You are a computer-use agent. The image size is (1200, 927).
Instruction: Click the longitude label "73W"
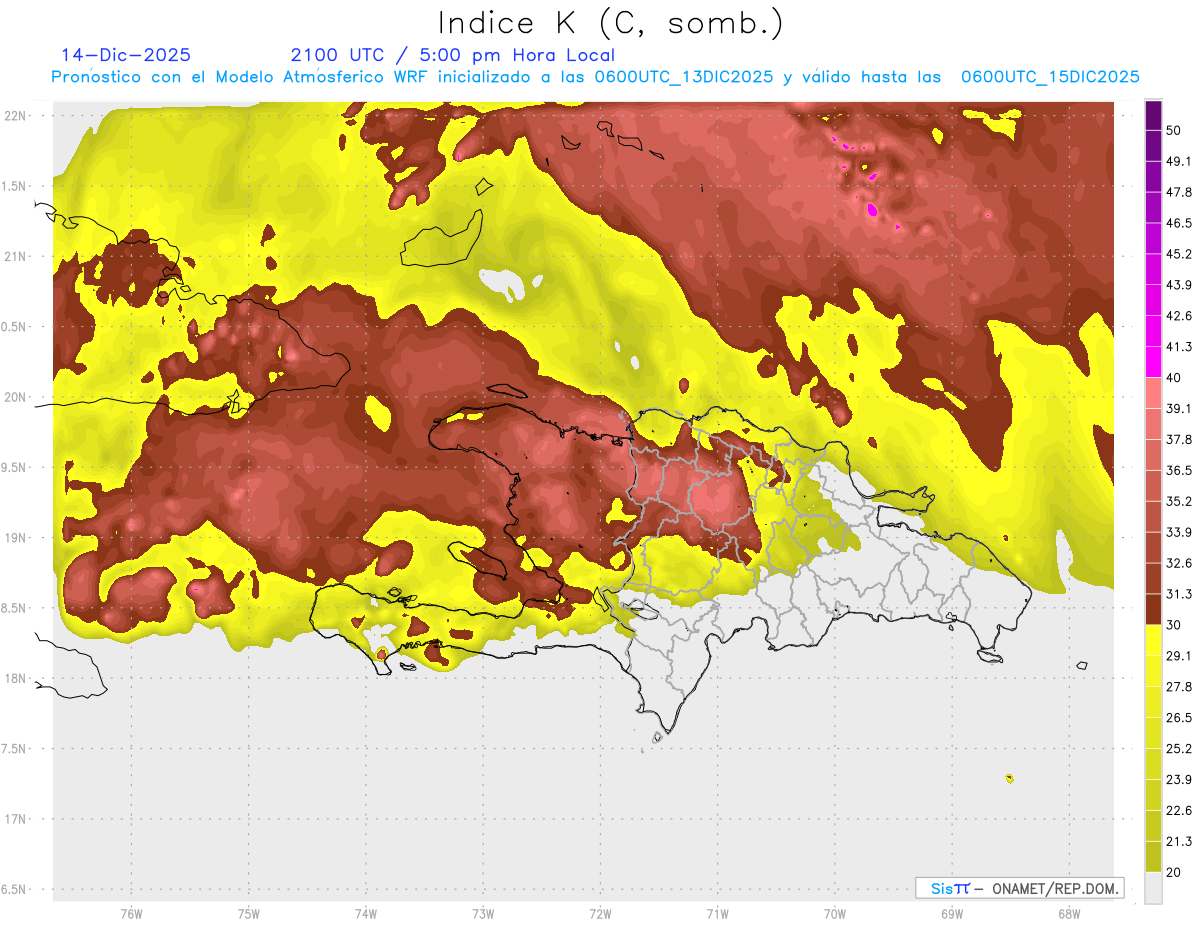[x=483, y=913]
